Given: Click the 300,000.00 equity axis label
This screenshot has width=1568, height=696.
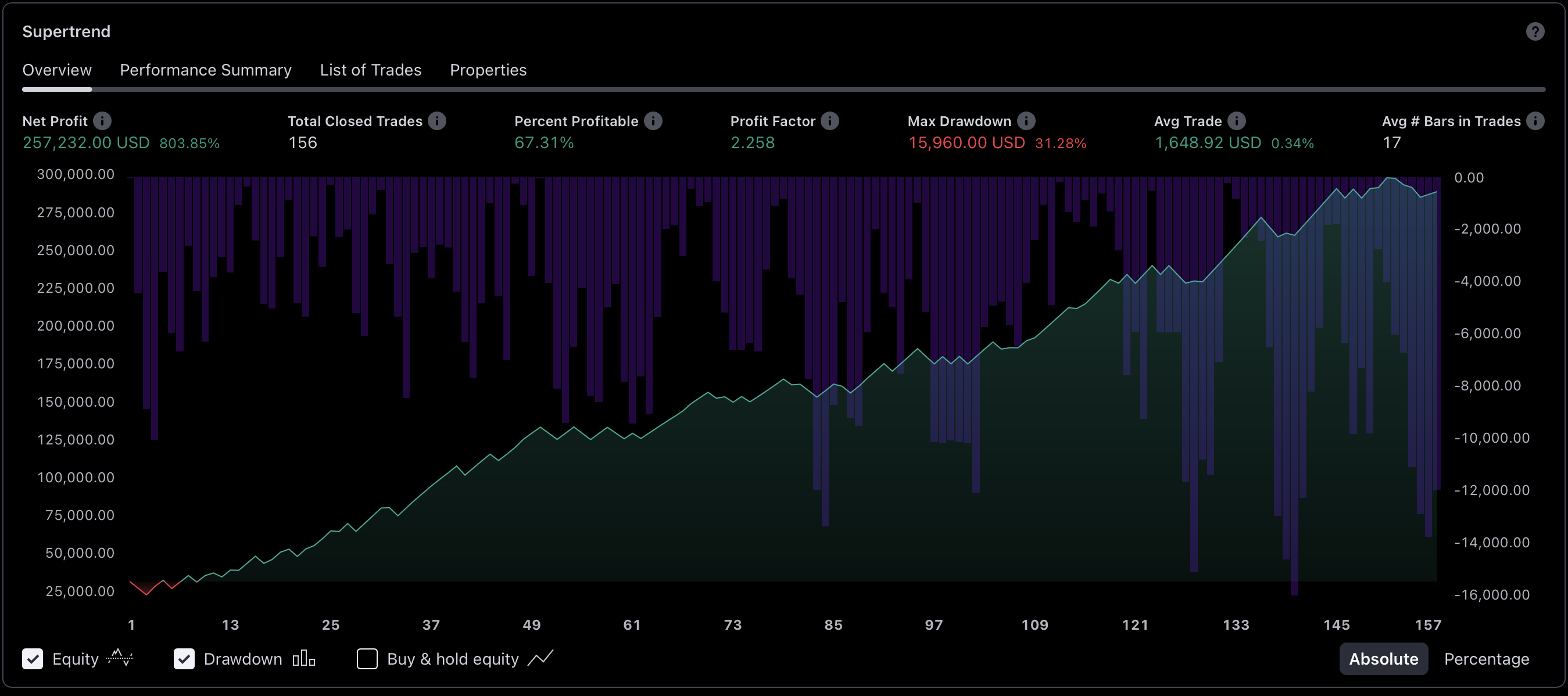Looking at the screenshot, I should pyautogui.click(x=76, y=175).
